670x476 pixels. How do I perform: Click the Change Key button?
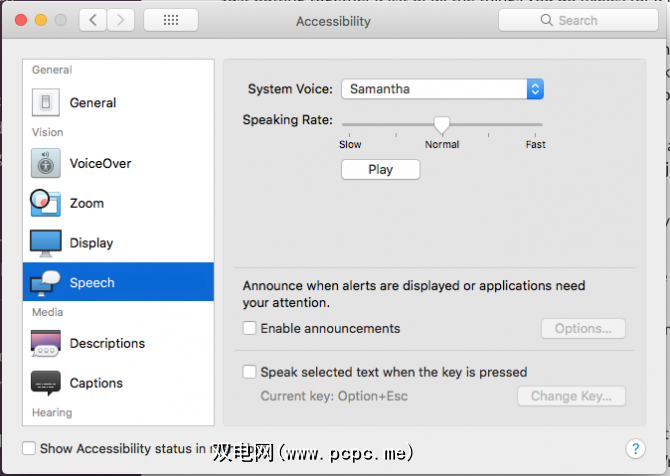(571, 396)
